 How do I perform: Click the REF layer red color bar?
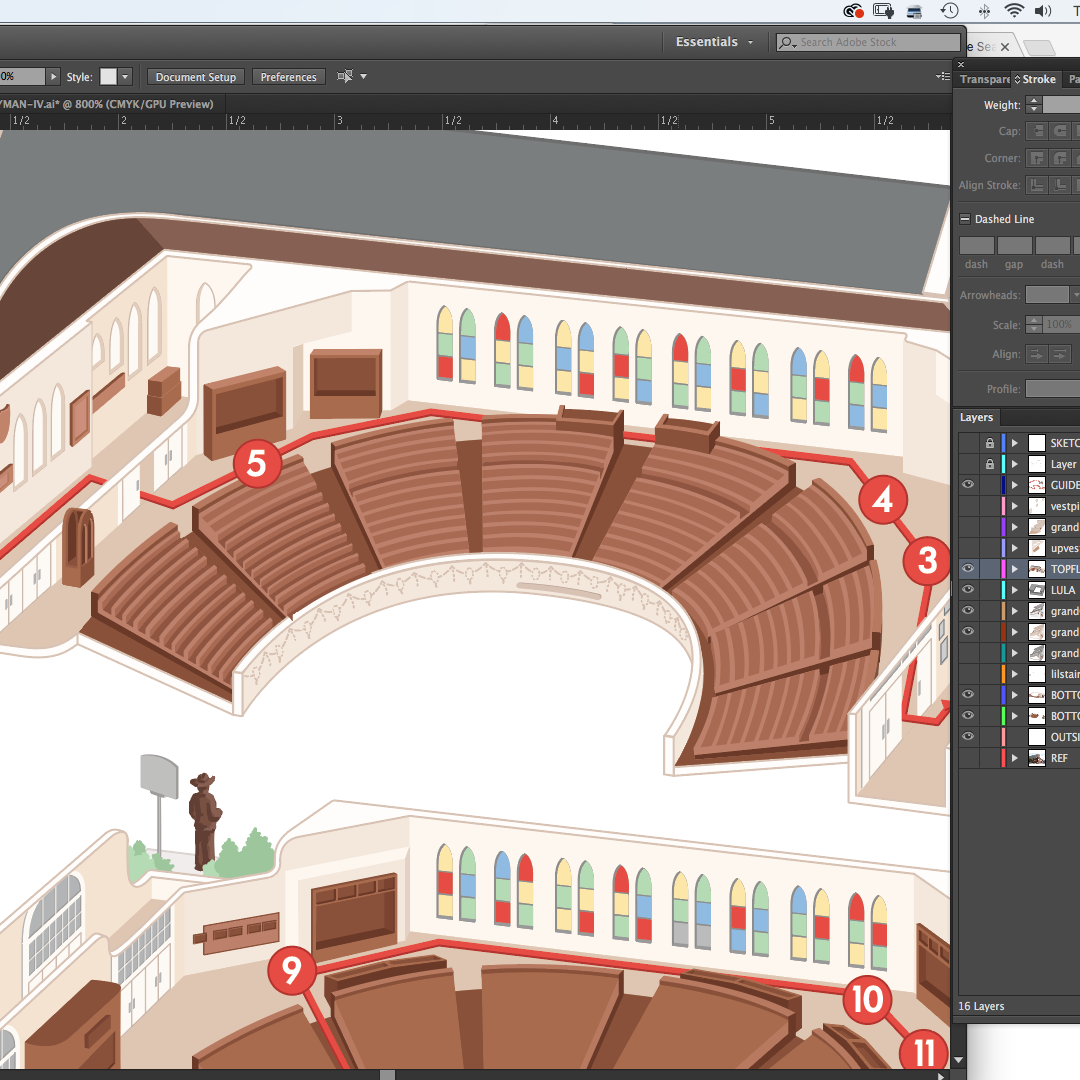pyautogui.click(x=1004, y=758)
